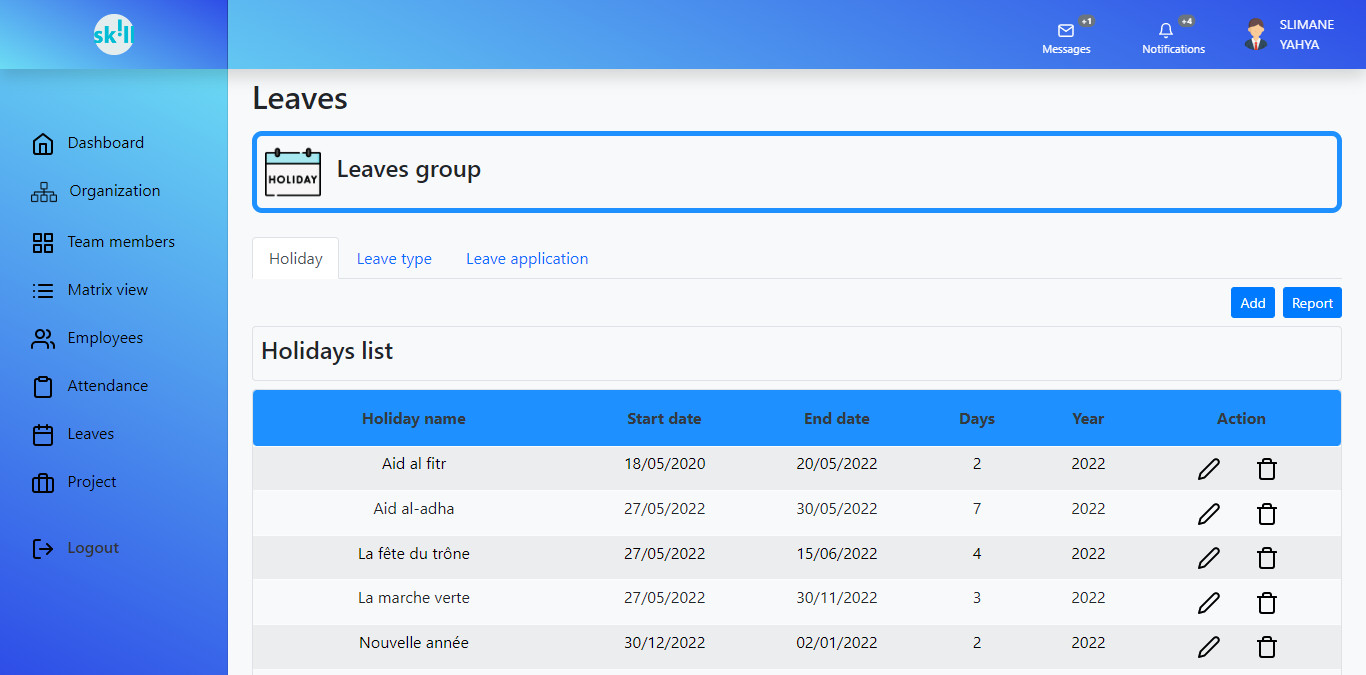Delete the Aid al-adha holiday row
This screenshot has width=1366, height=675.
1266,514
